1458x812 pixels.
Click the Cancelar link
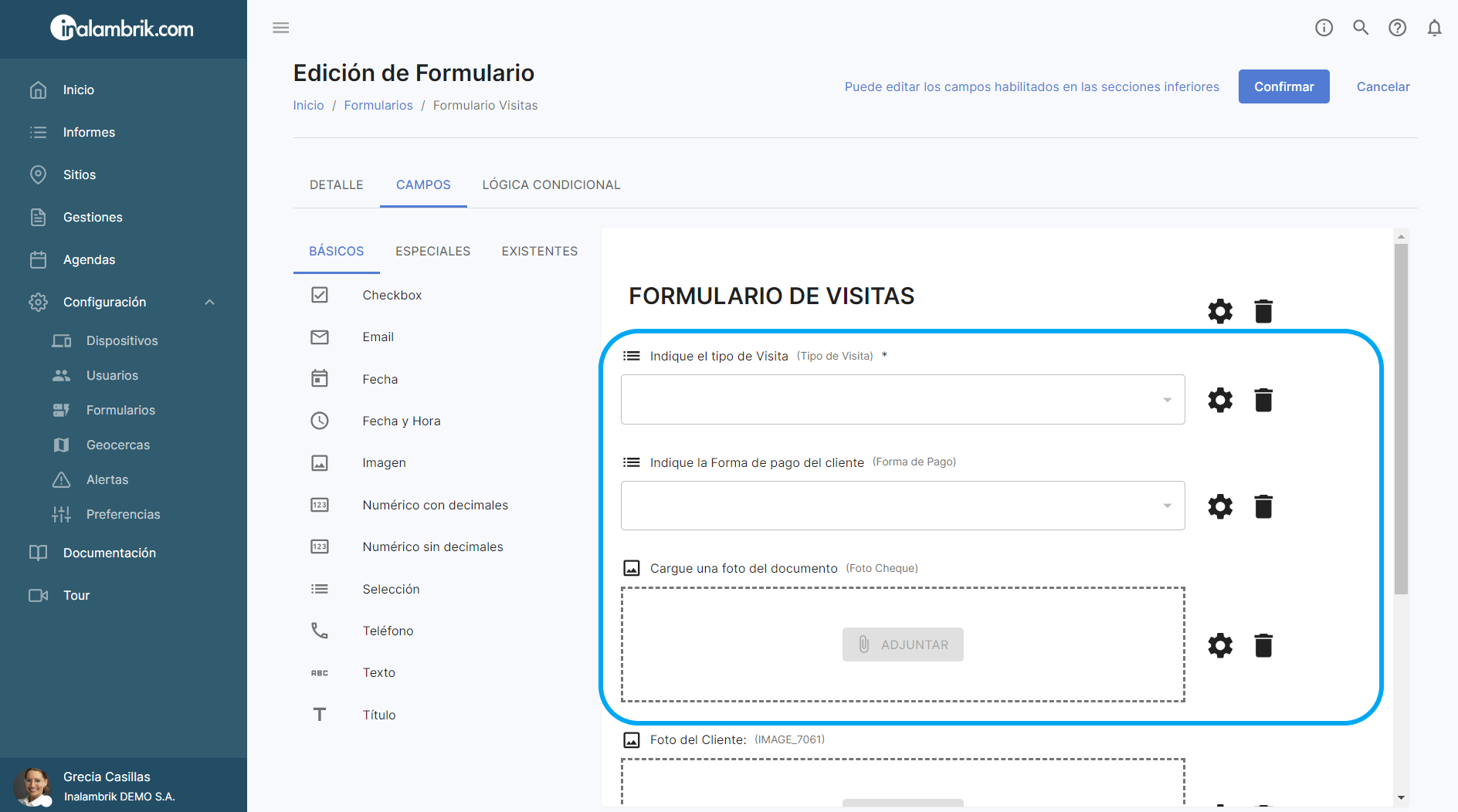coord(1383,86)
